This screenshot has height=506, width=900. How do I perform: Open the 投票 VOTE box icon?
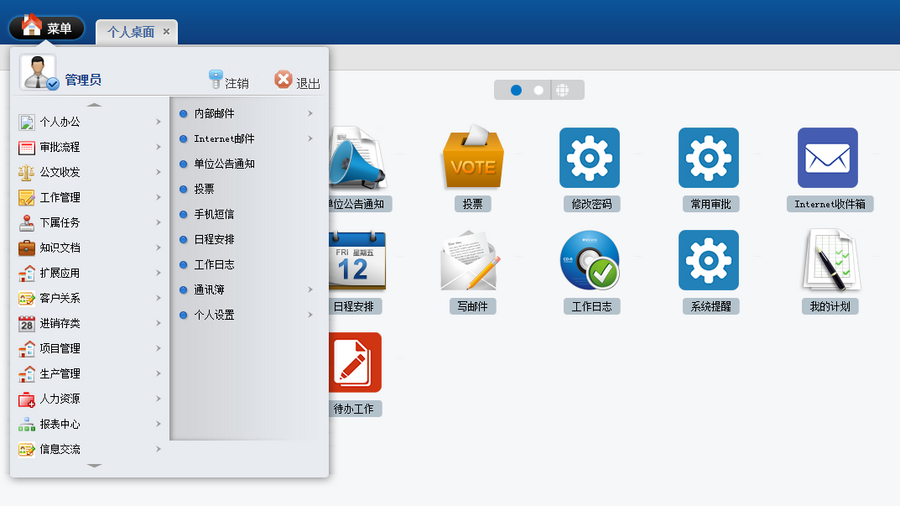[x=472, y=158]
